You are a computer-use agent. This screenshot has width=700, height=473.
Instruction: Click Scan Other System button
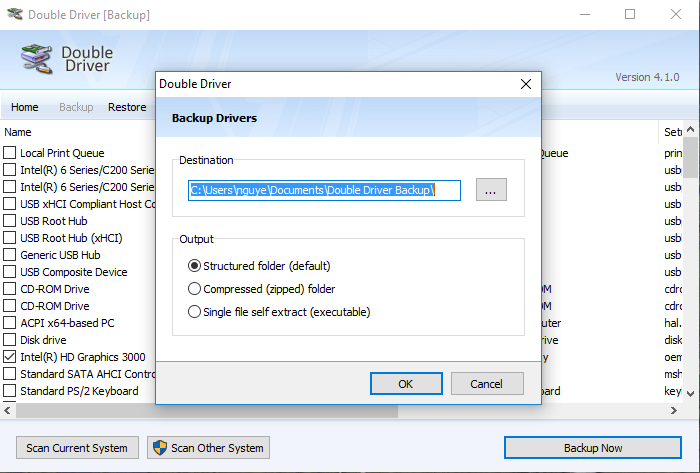[x=208, y=448]
